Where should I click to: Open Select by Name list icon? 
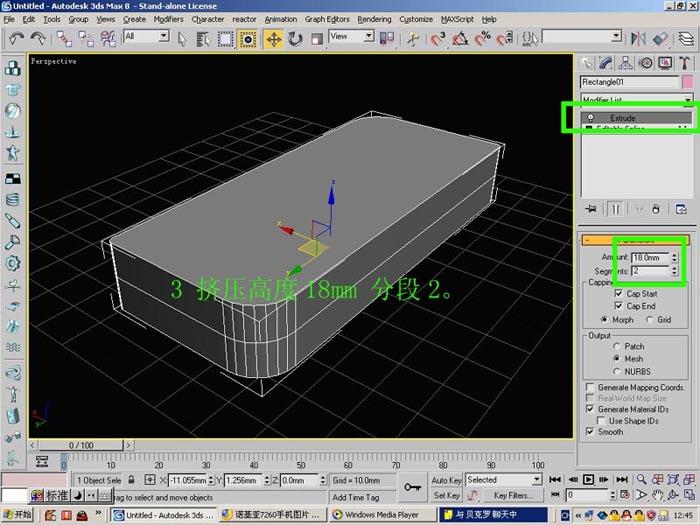pyautogui.click(x=203, y=39)
